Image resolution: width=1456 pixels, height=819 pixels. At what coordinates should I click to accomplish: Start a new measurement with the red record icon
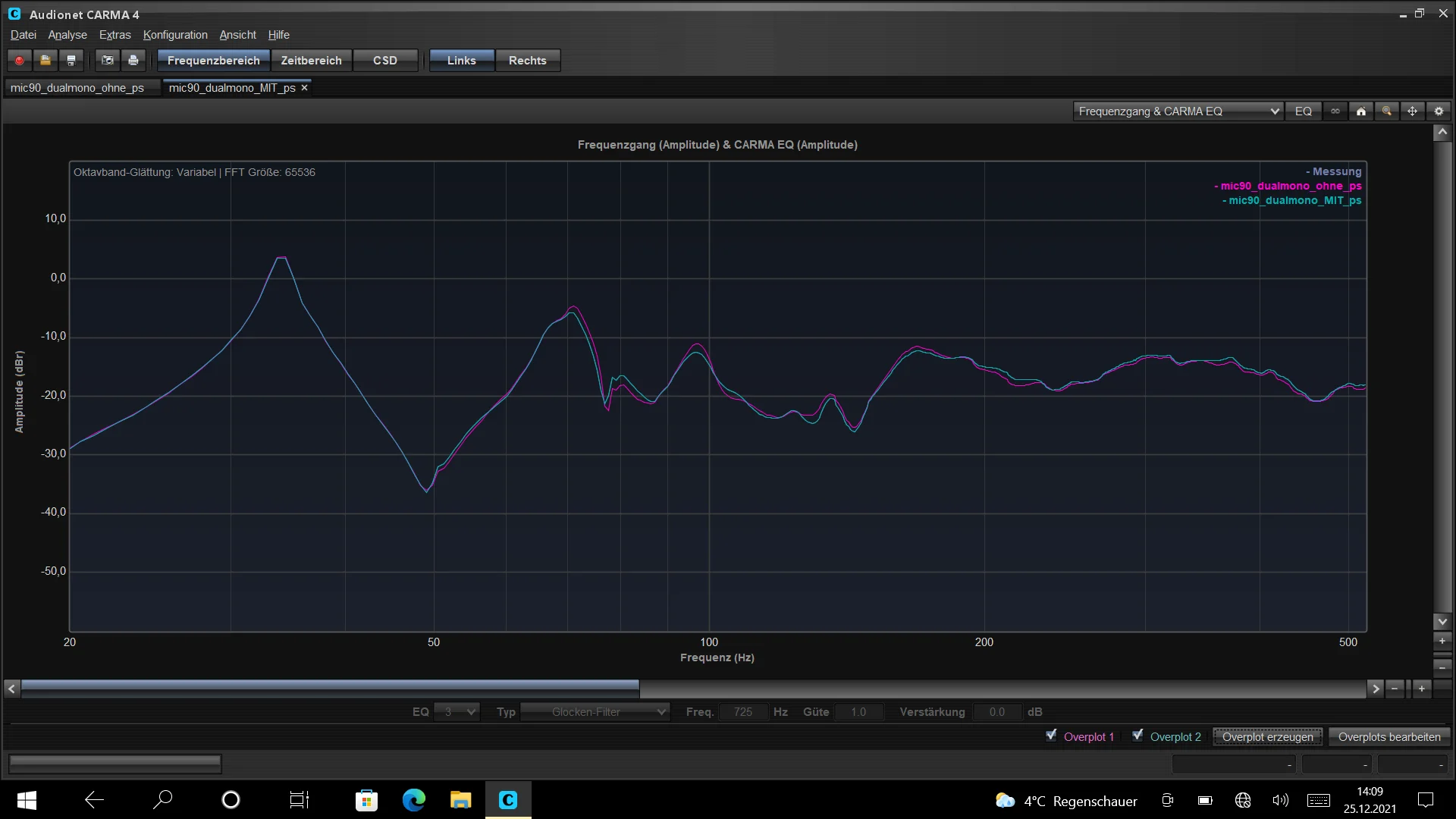(20, 61)
